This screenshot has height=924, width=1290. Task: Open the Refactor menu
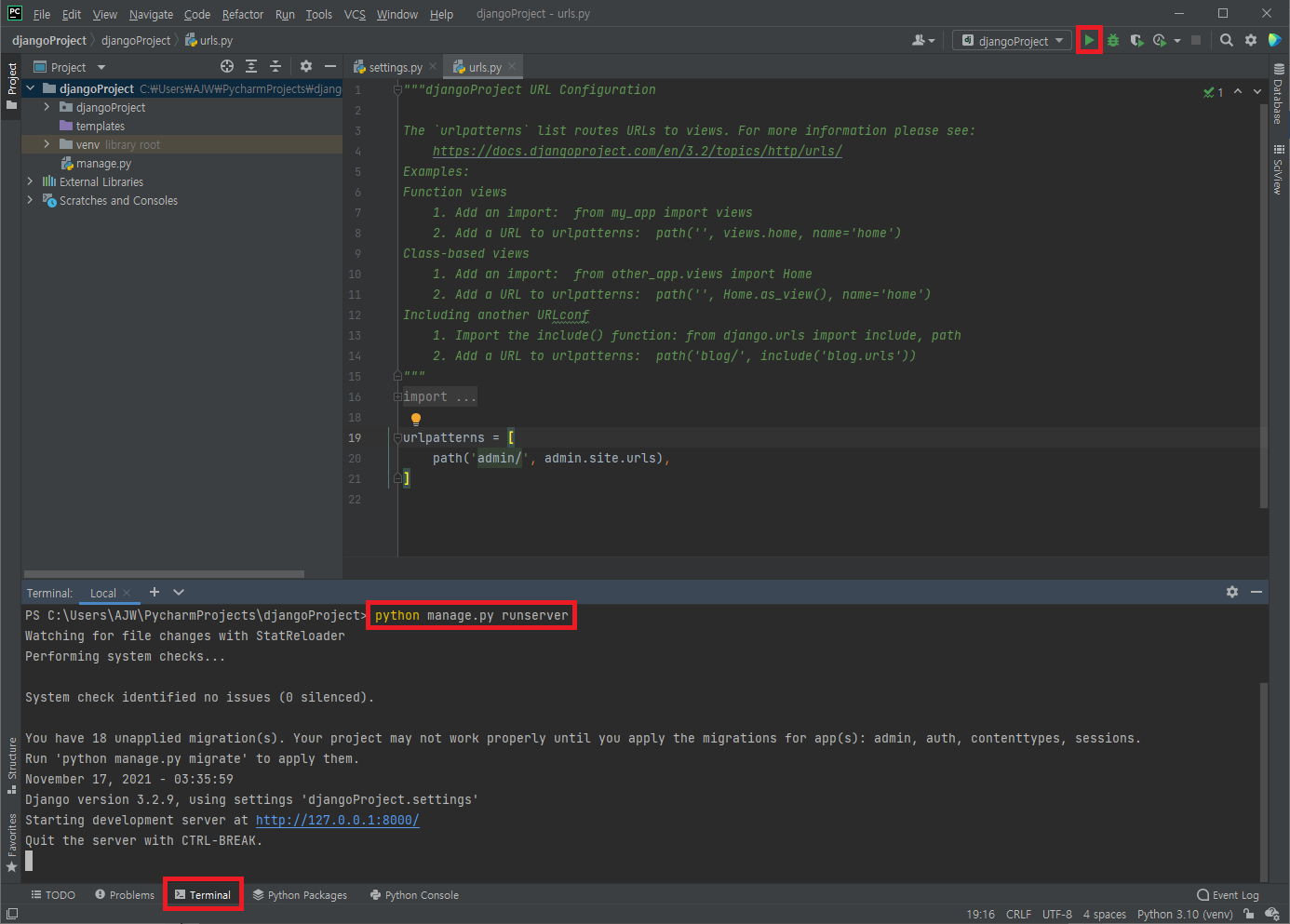(243, 14)
